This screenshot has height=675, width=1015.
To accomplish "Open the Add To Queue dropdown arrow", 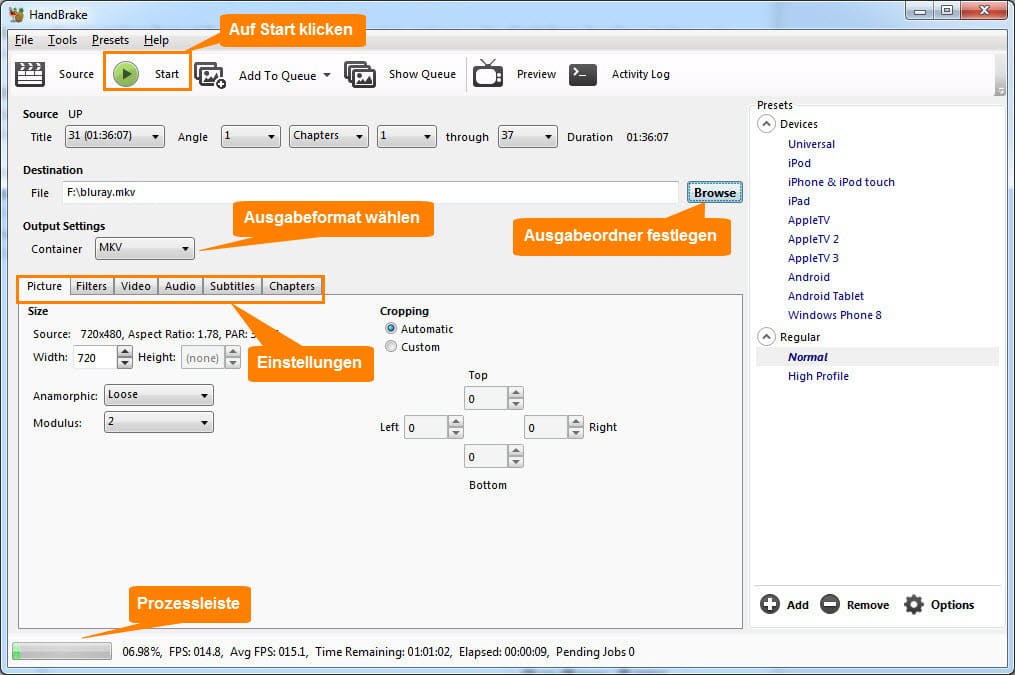I will coord(327,75).
